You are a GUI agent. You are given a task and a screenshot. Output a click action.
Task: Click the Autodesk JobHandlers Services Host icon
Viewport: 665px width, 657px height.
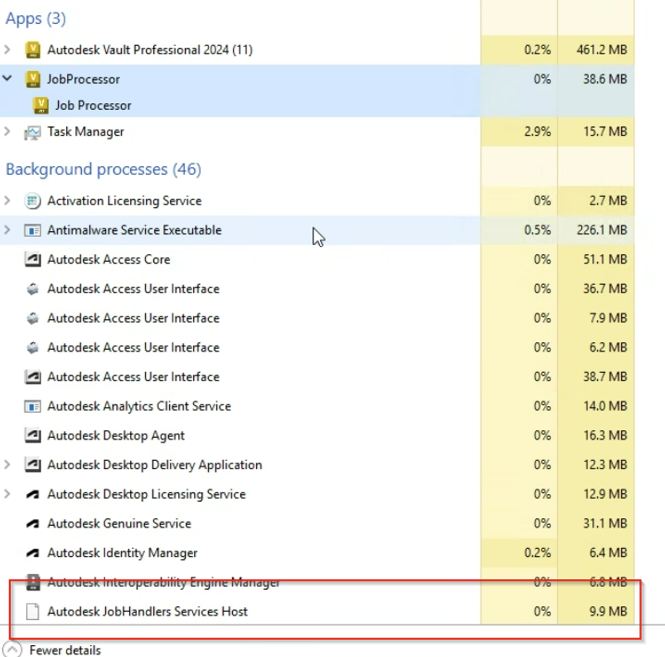tap(33, 612)
